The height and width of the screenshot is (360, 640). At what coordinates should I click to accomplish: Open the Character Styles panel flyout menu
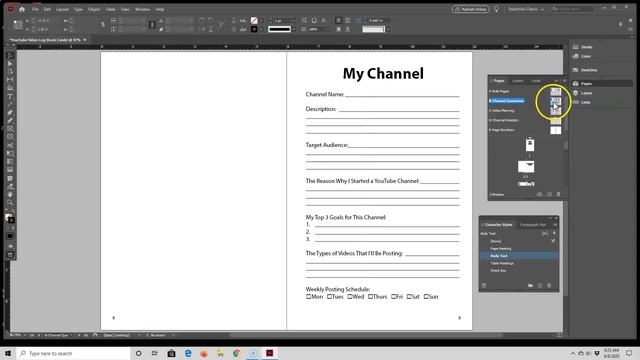(x=555, y=225)
